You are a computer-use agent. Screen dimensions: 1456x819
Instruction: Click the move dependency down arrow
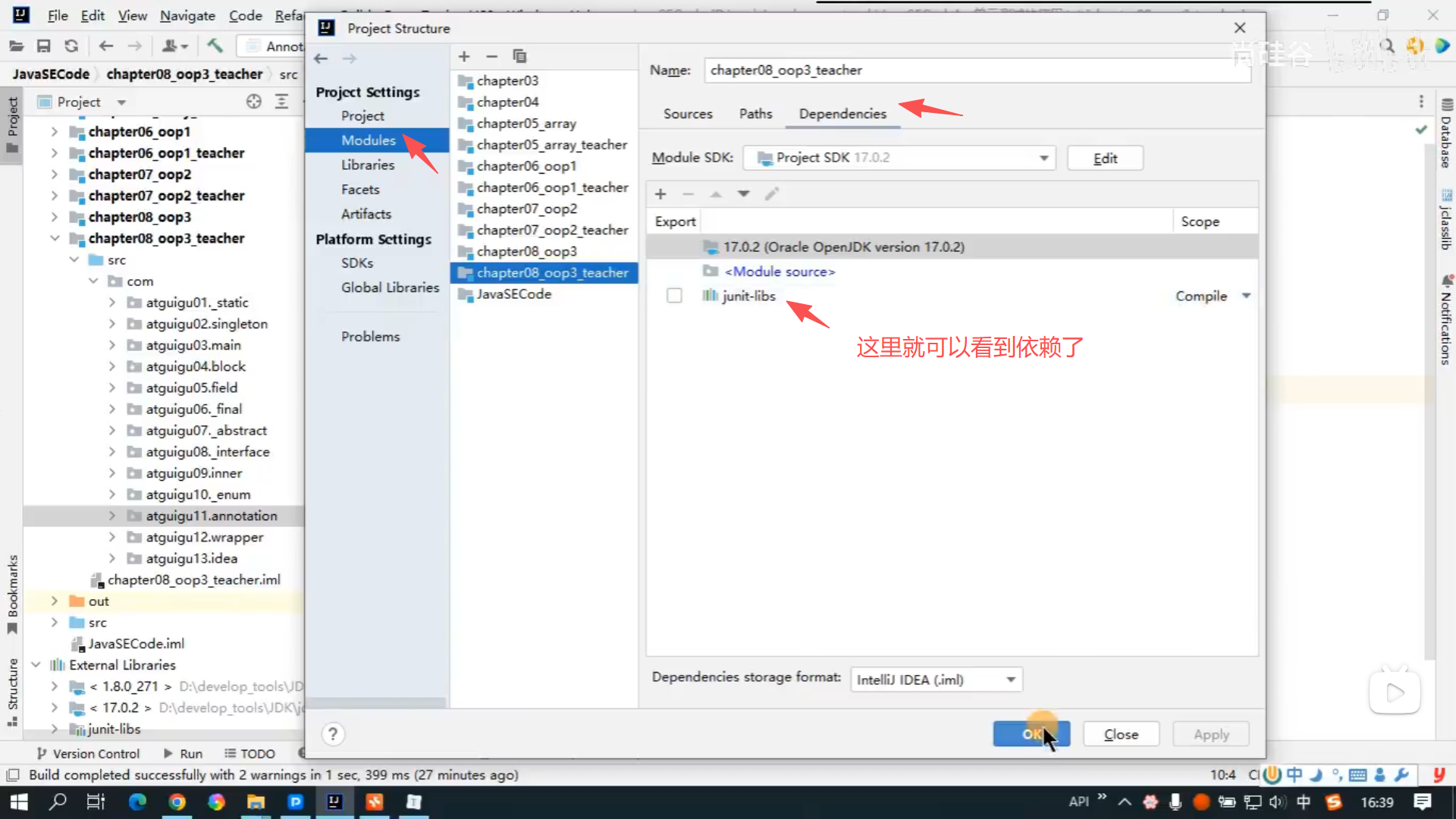pos(744,194)
